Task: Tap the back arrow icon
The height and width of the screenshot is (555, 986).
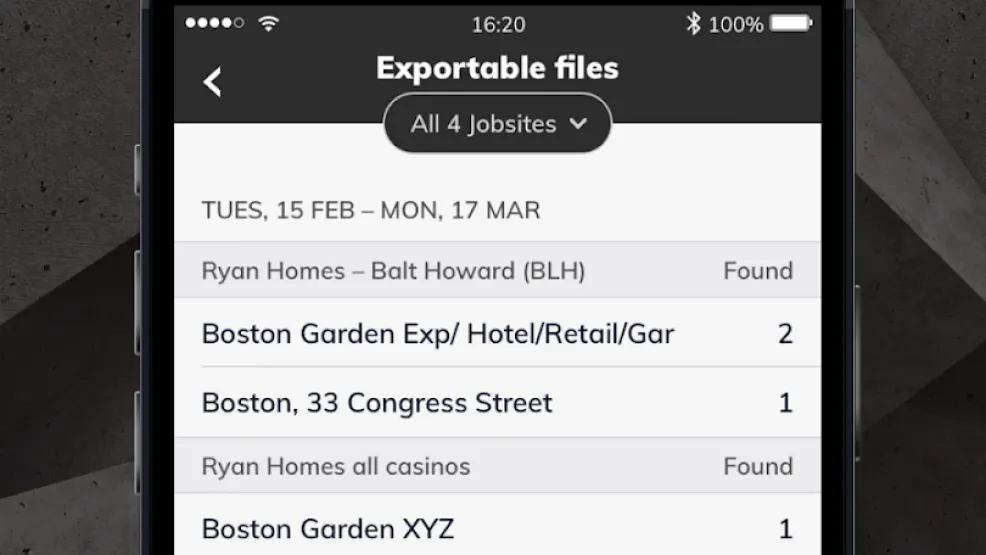Action: (213, 82)
